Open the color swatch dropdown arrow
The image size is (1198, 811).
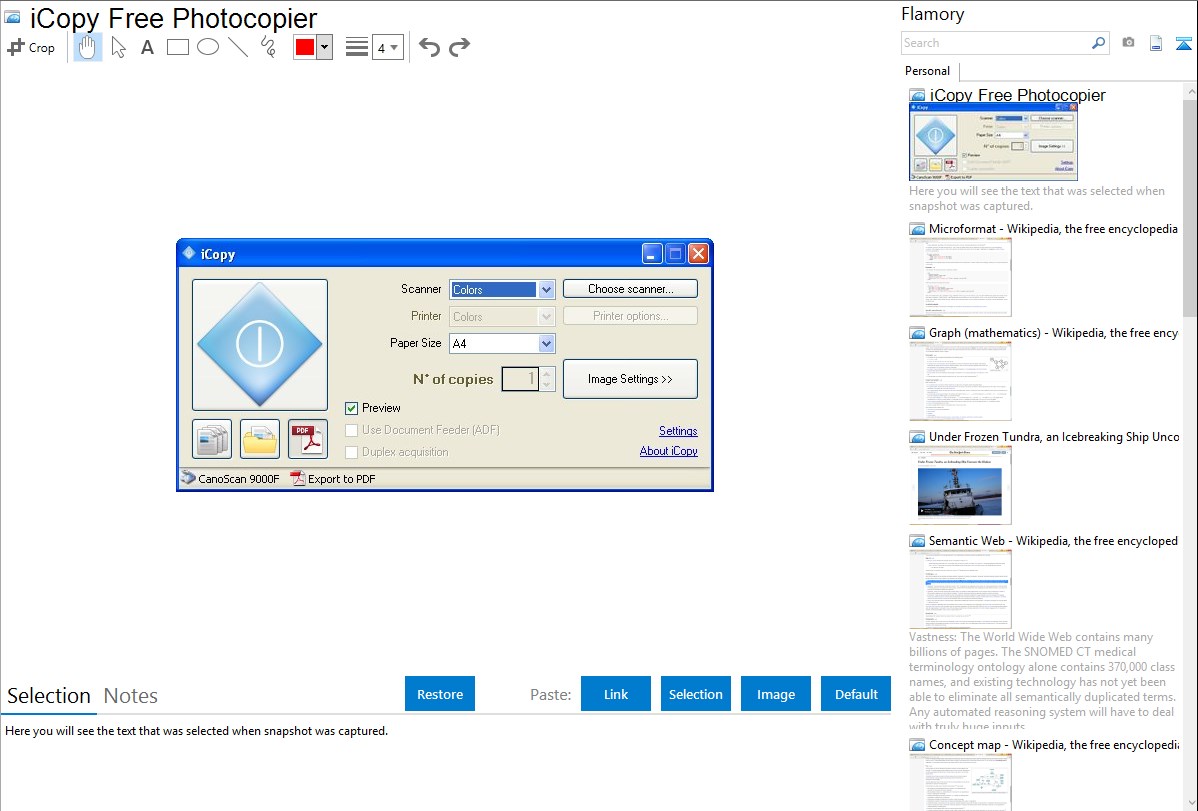click(x=324, y=47)
